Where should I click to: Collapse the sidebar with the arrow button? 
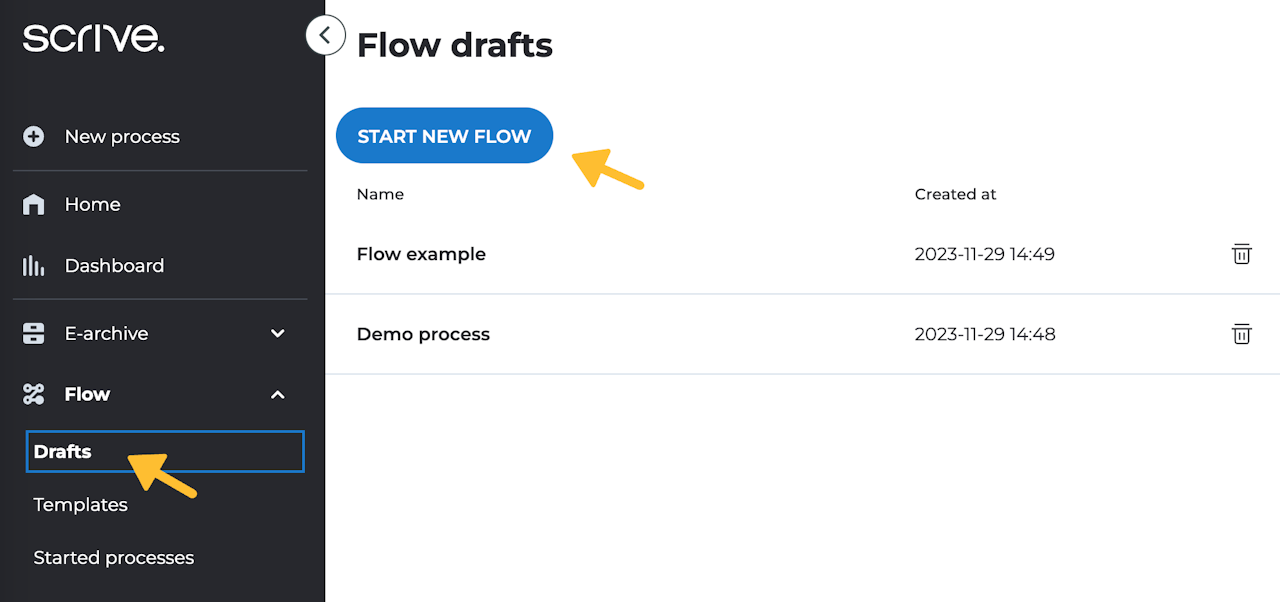tap(325, 36)
